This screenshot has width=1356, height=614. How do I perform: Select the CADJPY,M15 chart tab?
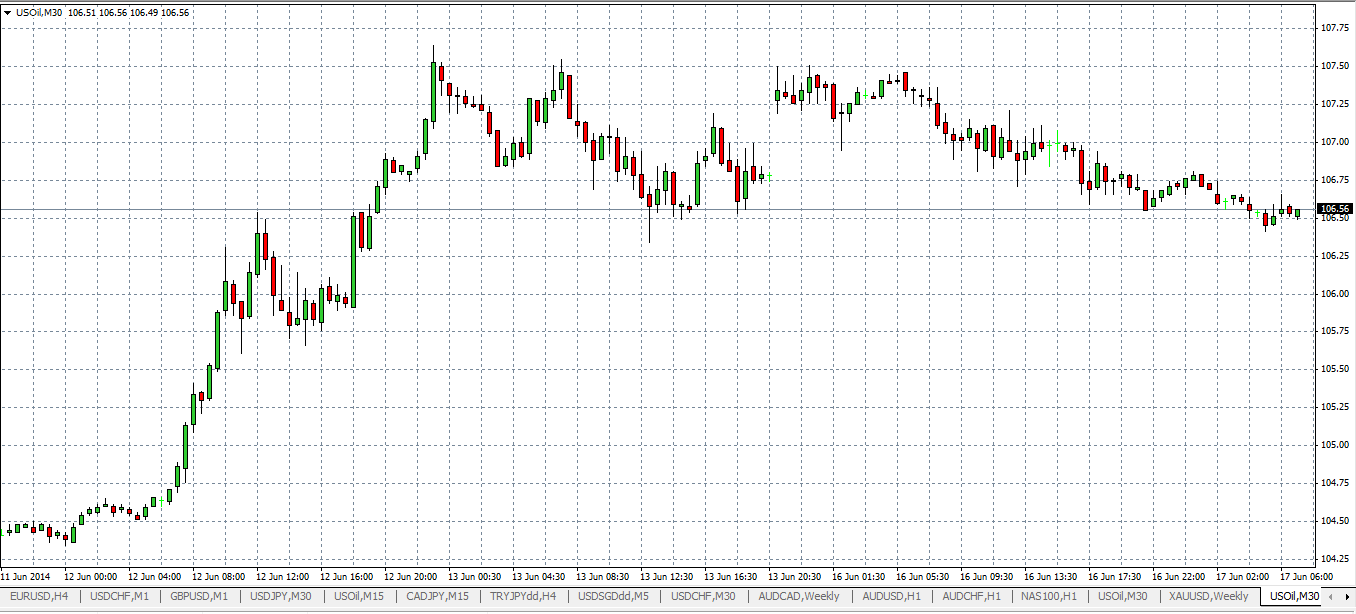pyautogui.click(x=438, y=596)
